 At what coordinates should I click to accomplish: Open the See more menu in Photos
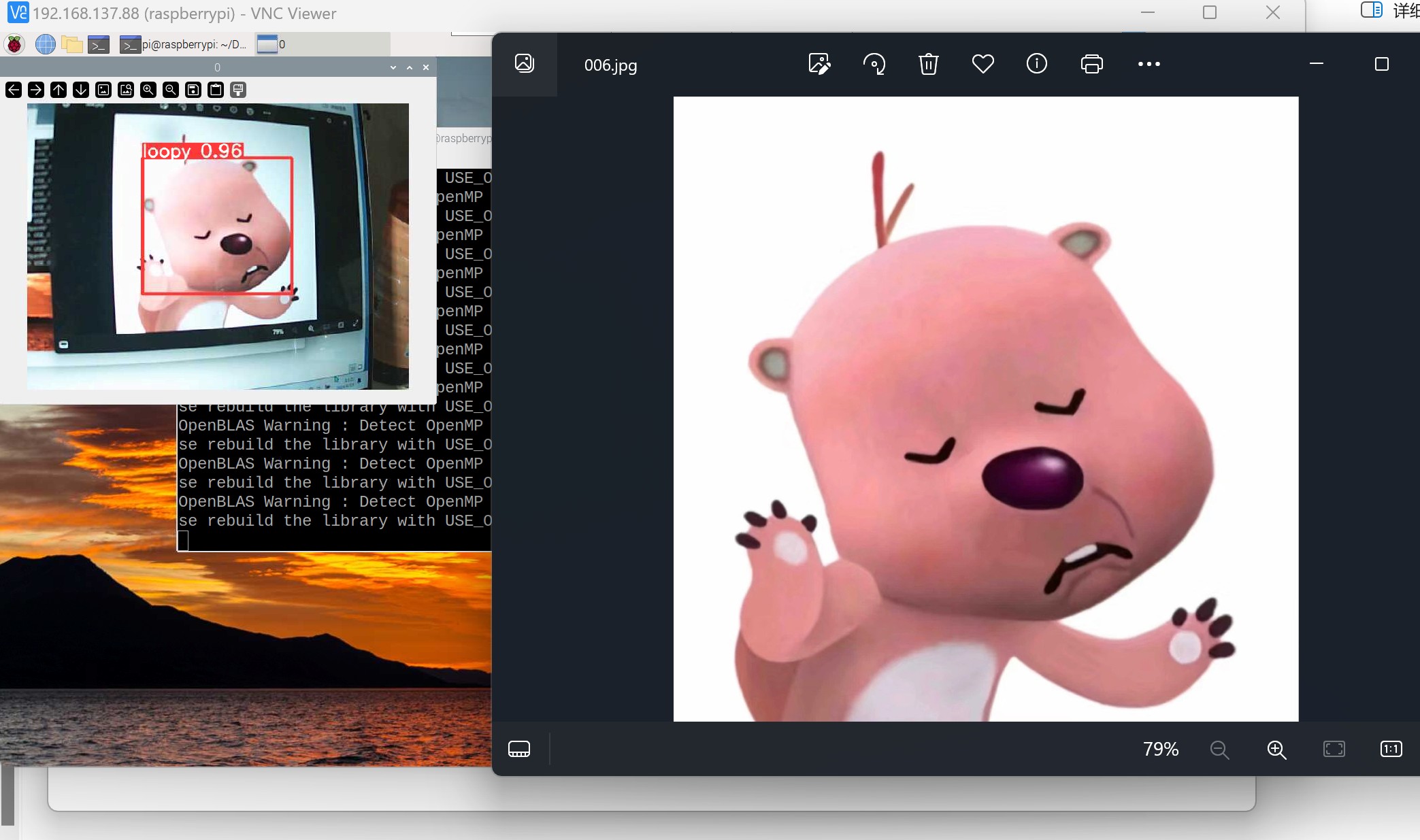point(1148,64)
